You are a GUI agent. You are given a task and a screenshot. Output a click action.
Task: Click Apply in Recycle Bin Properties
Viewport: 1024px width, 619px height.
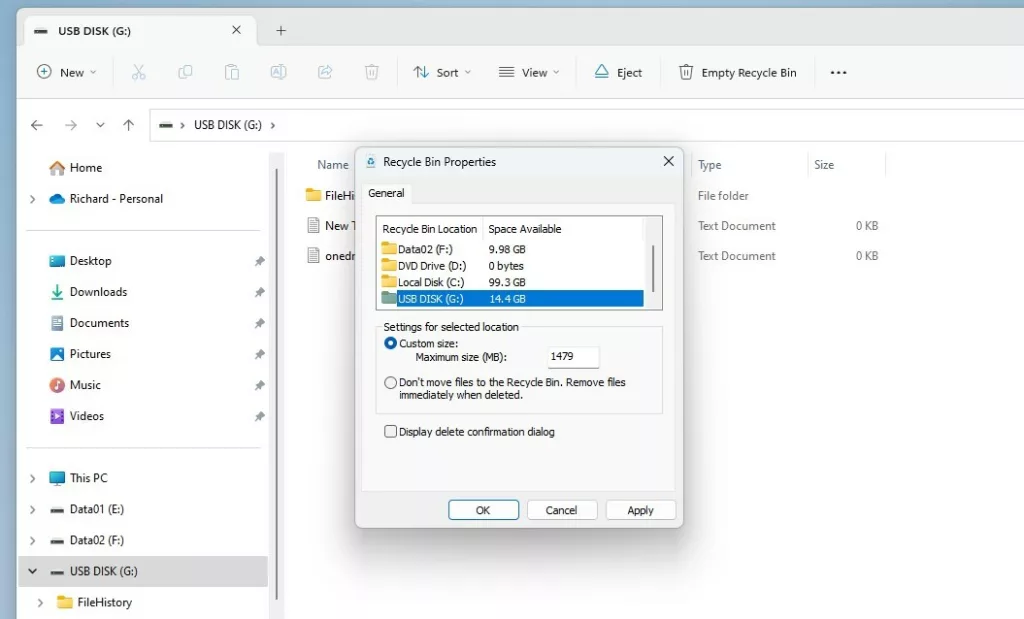coord(641,510)
